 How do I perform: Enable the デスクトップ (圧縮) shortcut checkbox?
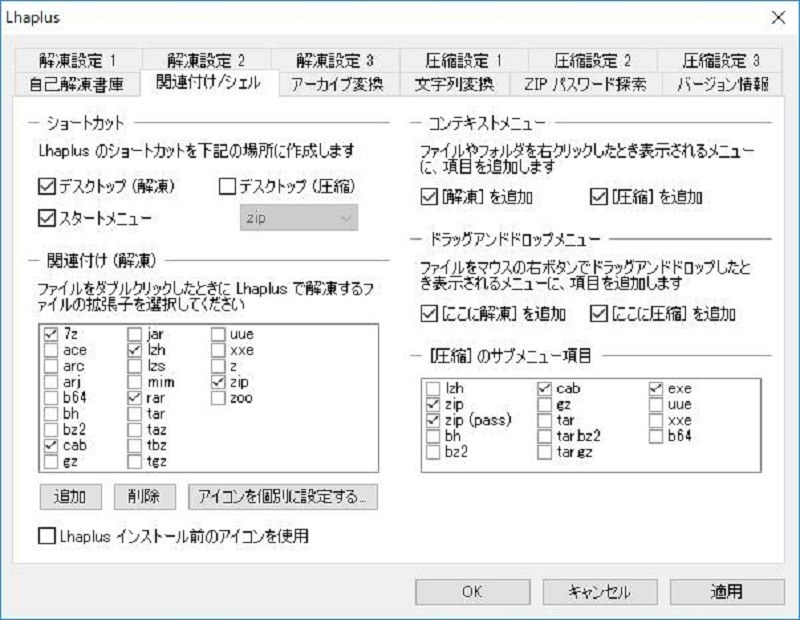coord(228,186)
